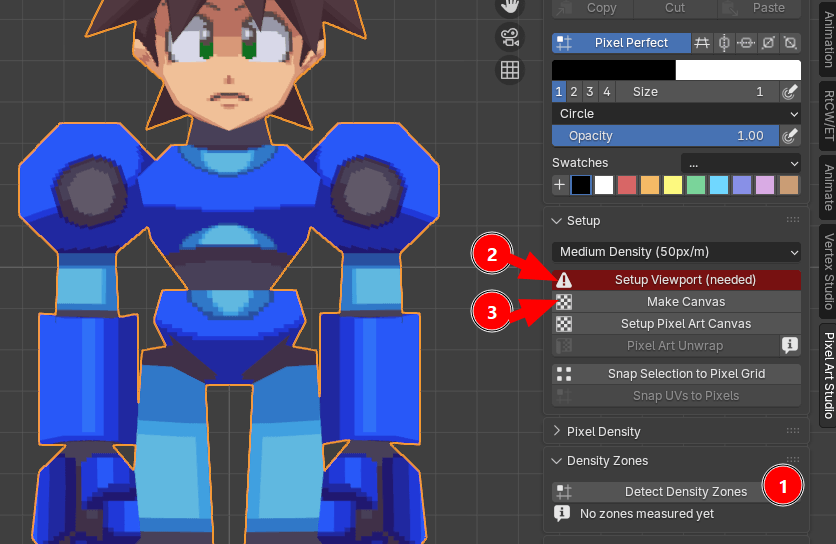
Task: Enable pen pressure for Size
Action: tap(790, 92)
